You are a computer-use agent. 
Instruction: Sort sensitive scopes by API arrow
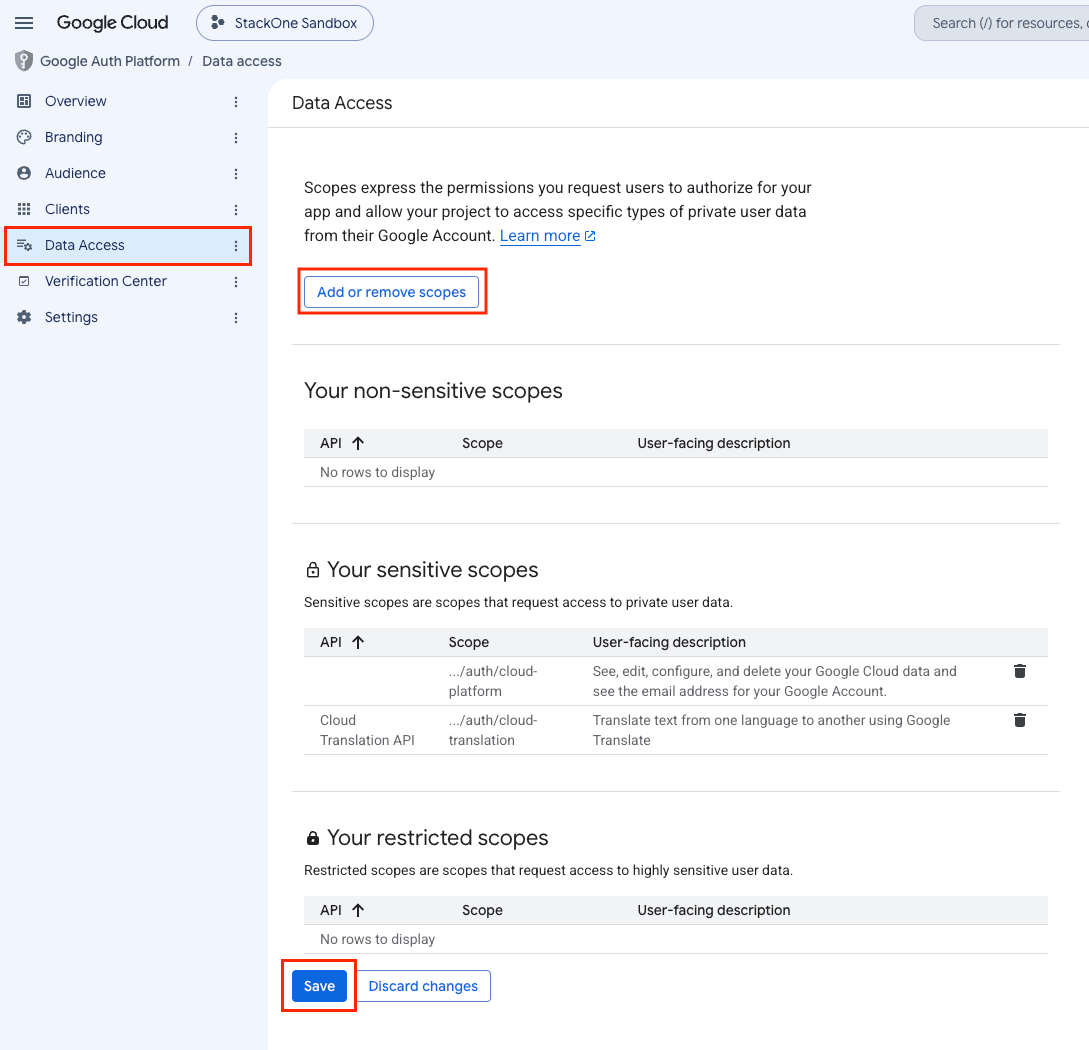coord(358,643)
